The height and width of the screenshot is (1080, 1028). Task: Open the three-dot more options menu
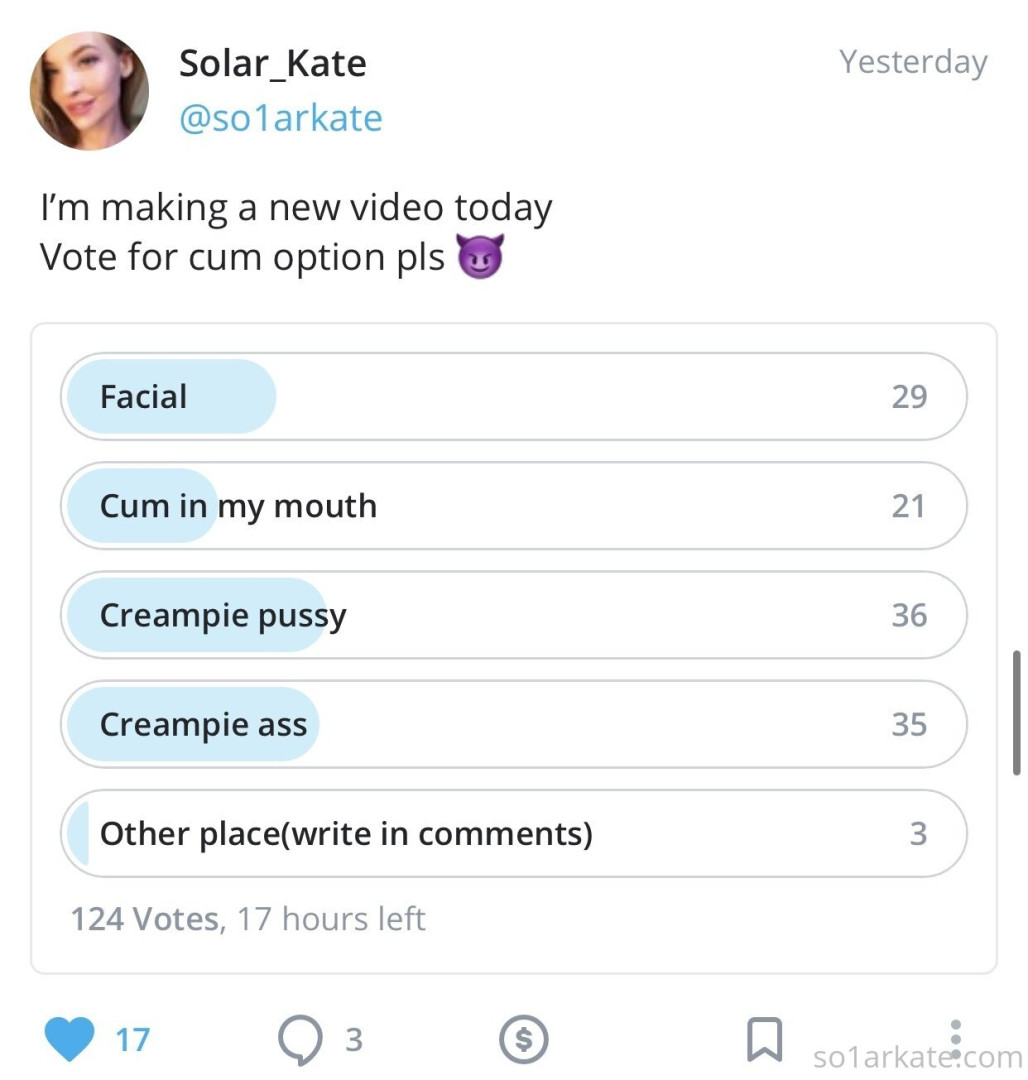coord(956,1040)
